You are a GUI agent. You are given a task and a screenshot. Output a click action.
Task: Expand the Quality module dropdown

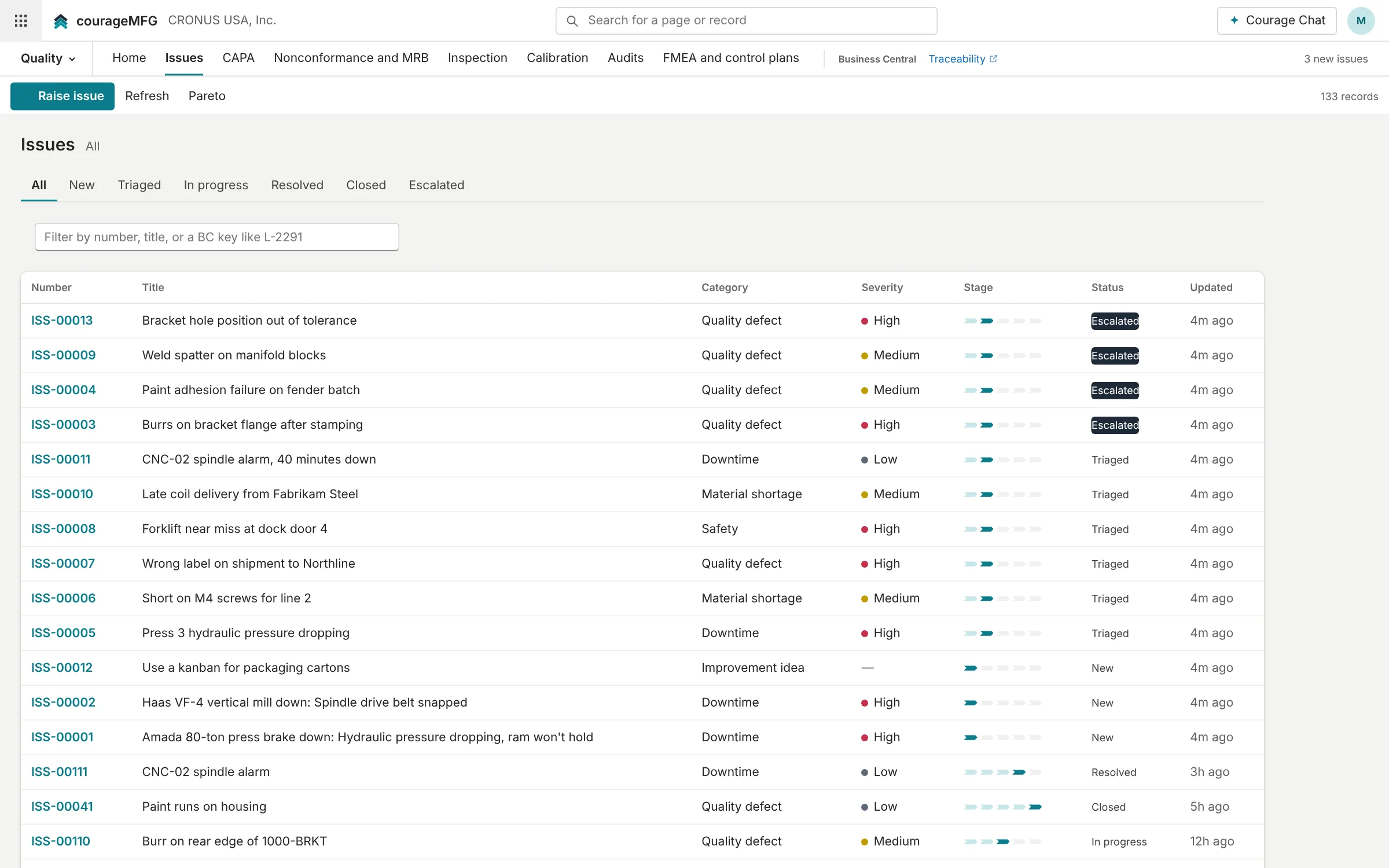coord(48,58)
